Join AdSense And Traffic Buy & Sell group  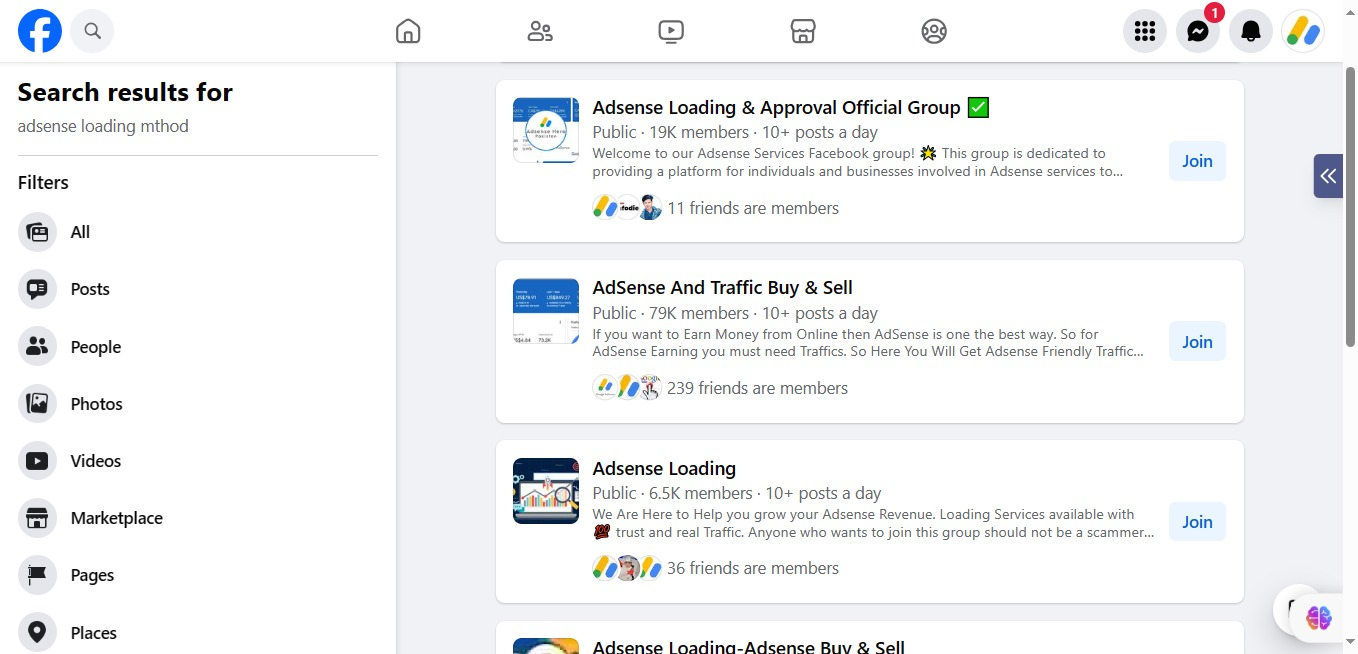point(1197,342)
